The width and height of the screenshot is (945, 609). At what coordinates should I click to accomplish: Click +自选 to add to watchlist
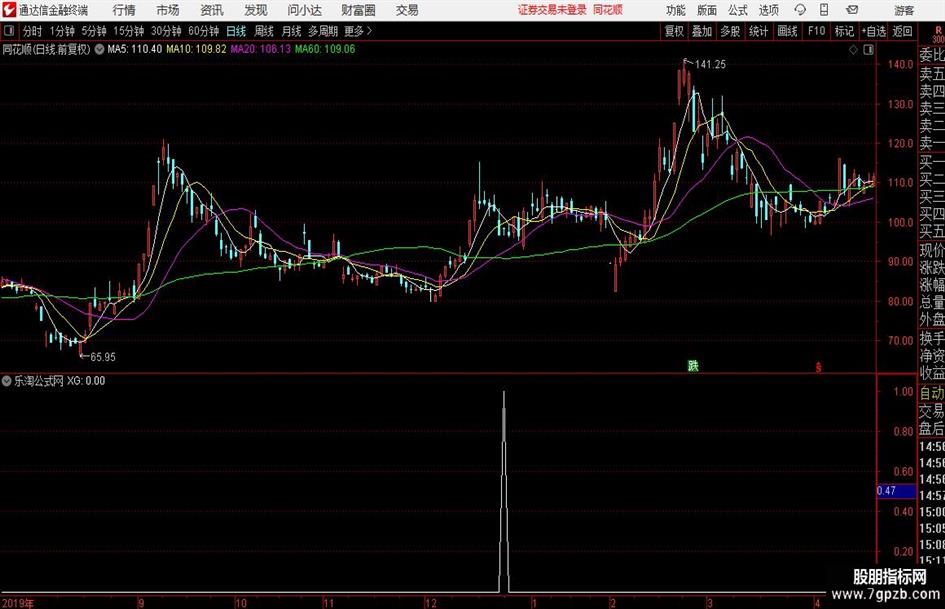coord(873,31)
